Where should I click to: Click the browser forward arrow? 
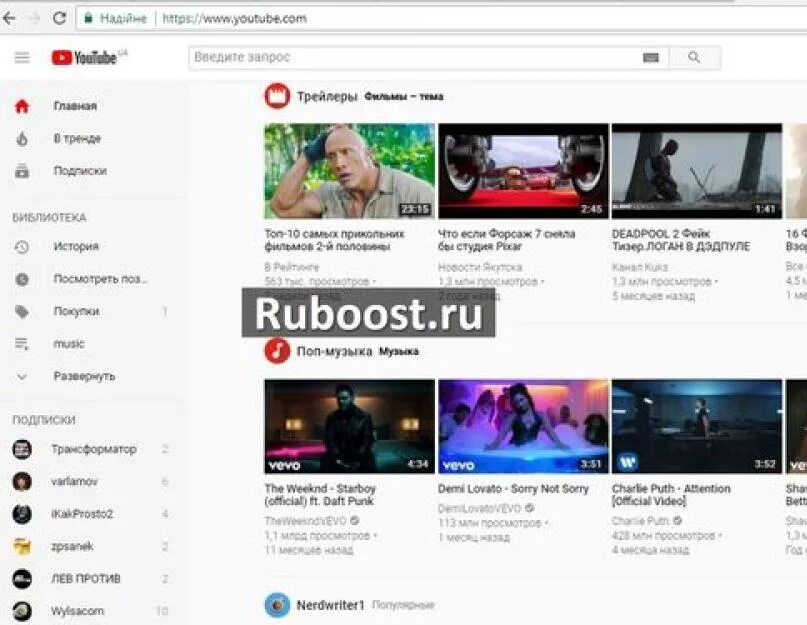point(34,19)
